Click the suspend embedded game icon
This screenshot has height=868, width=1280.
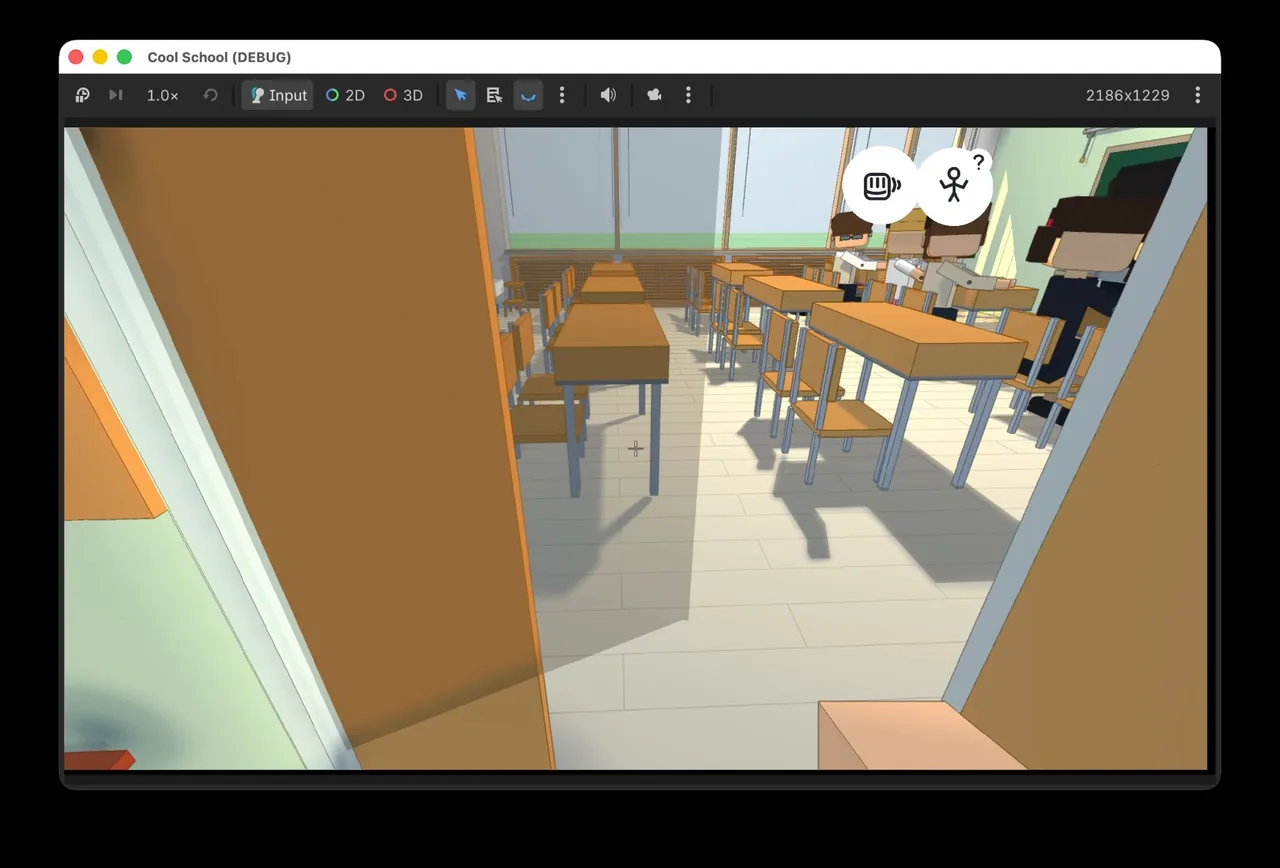(83, 95)
